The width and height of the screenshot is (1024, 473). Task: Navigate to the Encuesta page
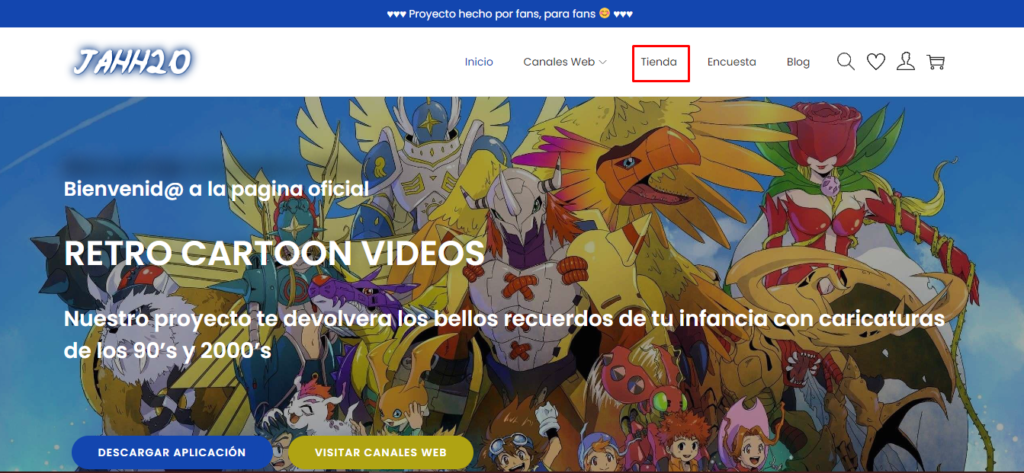(x=731, y=62)
